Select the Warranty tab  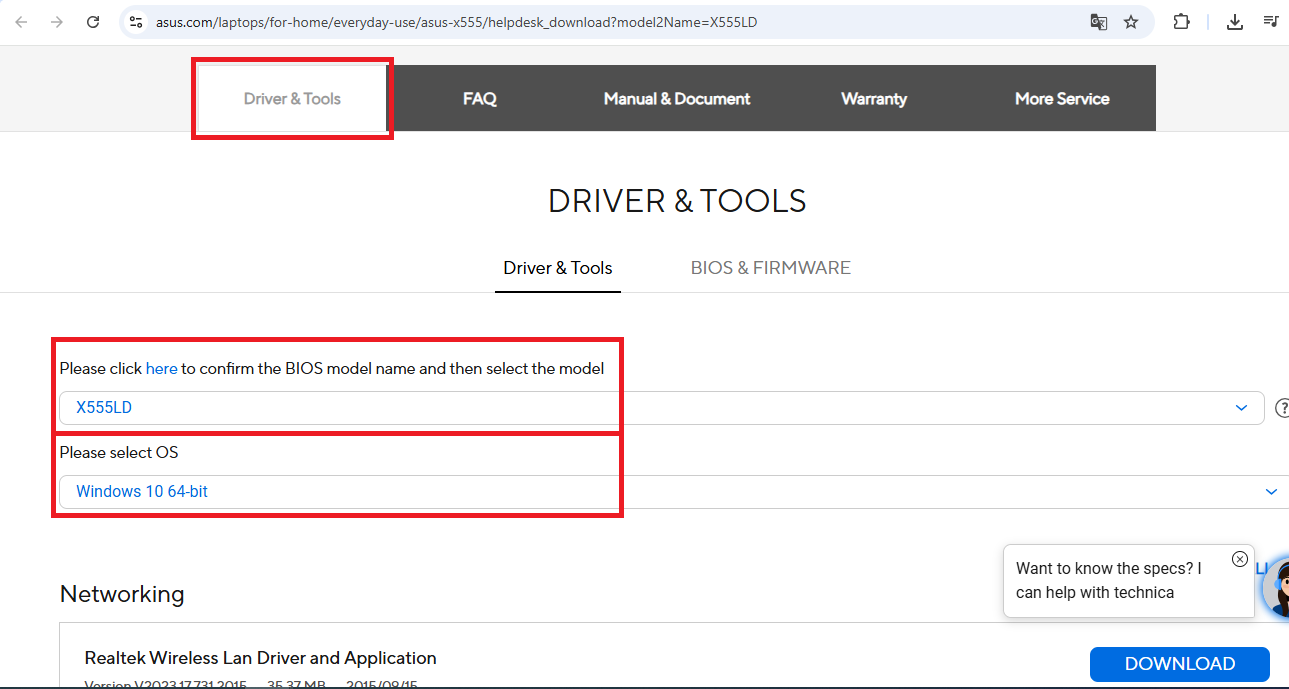pos(874,99)
